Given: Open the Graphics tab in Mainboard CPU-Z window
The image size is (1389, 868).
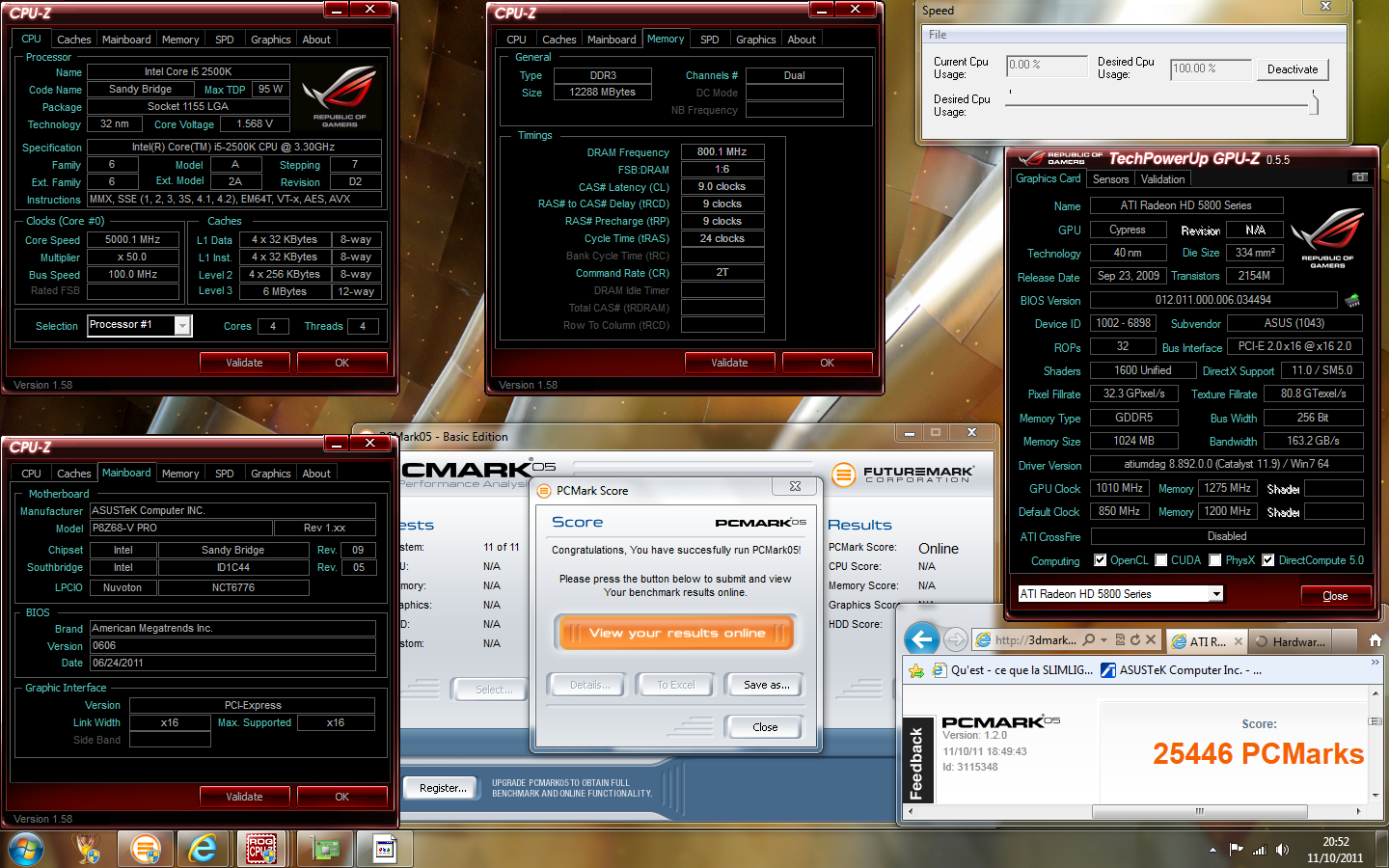Looking at the screenshot, I should (x=270, y=474).
